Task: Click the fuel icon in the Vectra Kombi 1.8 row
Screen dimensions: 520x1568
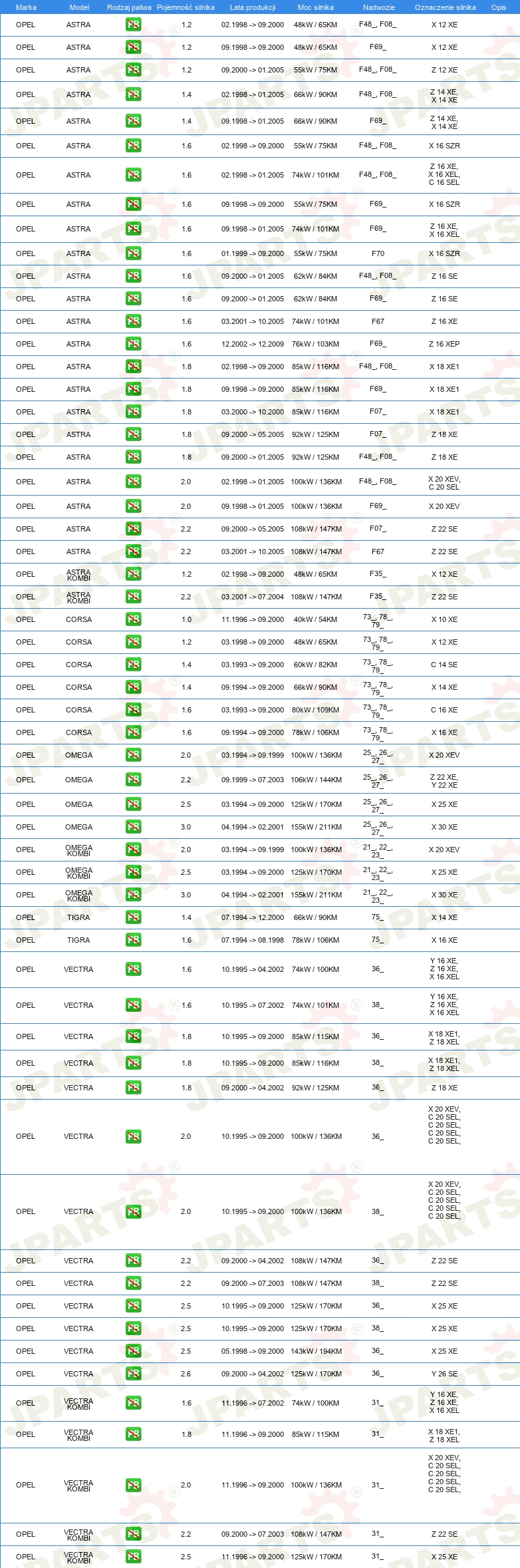Action: [x=133, y=1434]
